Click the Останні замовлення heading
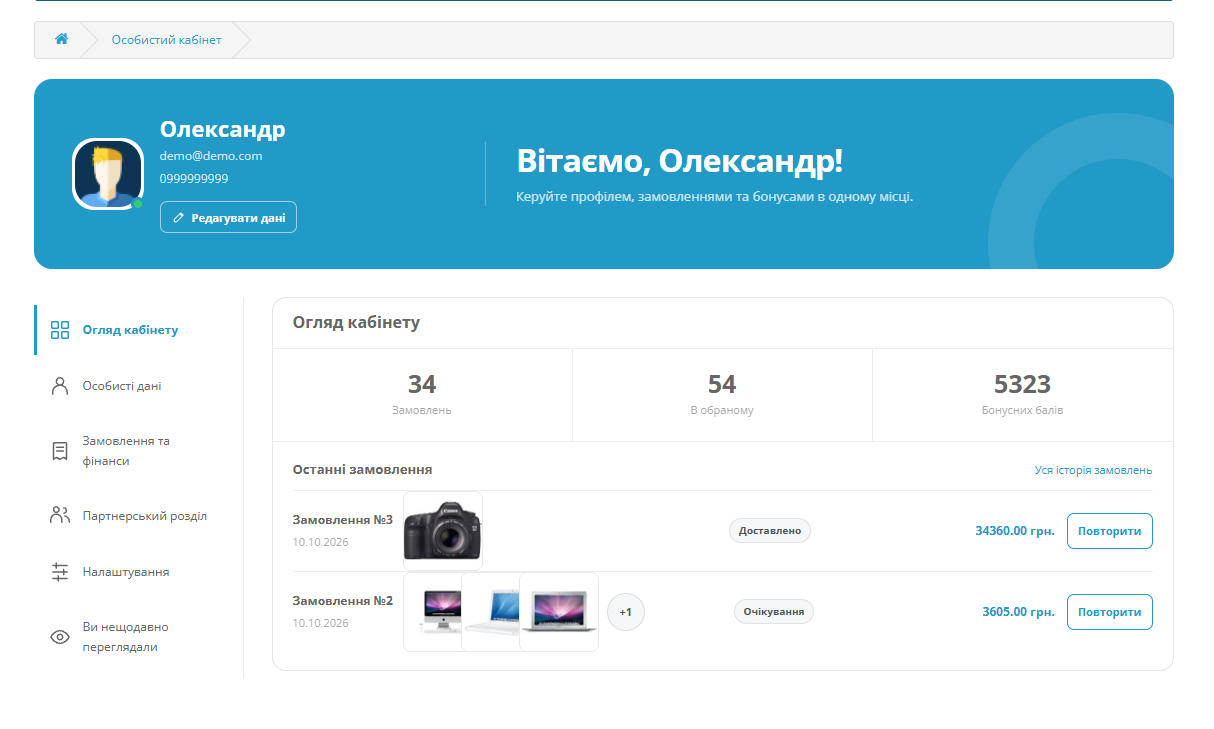 [363, 469]
